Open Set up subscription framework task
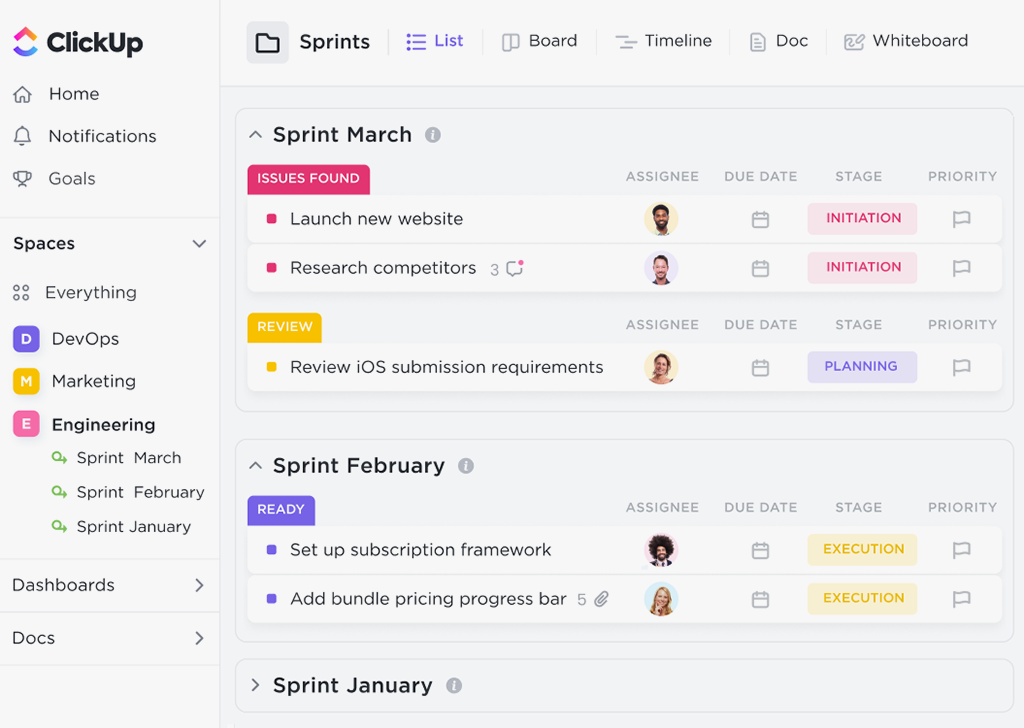 tap(421, 550)
